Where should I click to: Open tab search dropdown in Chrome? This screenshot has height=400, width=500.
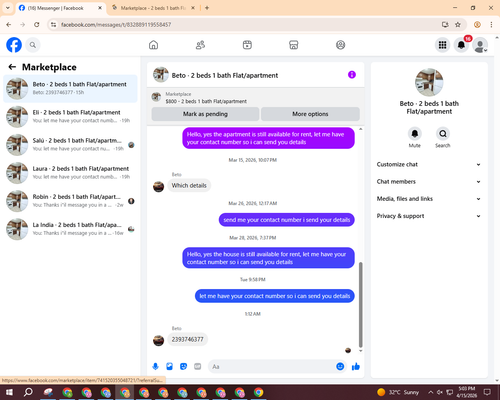[x=8, y=8]
